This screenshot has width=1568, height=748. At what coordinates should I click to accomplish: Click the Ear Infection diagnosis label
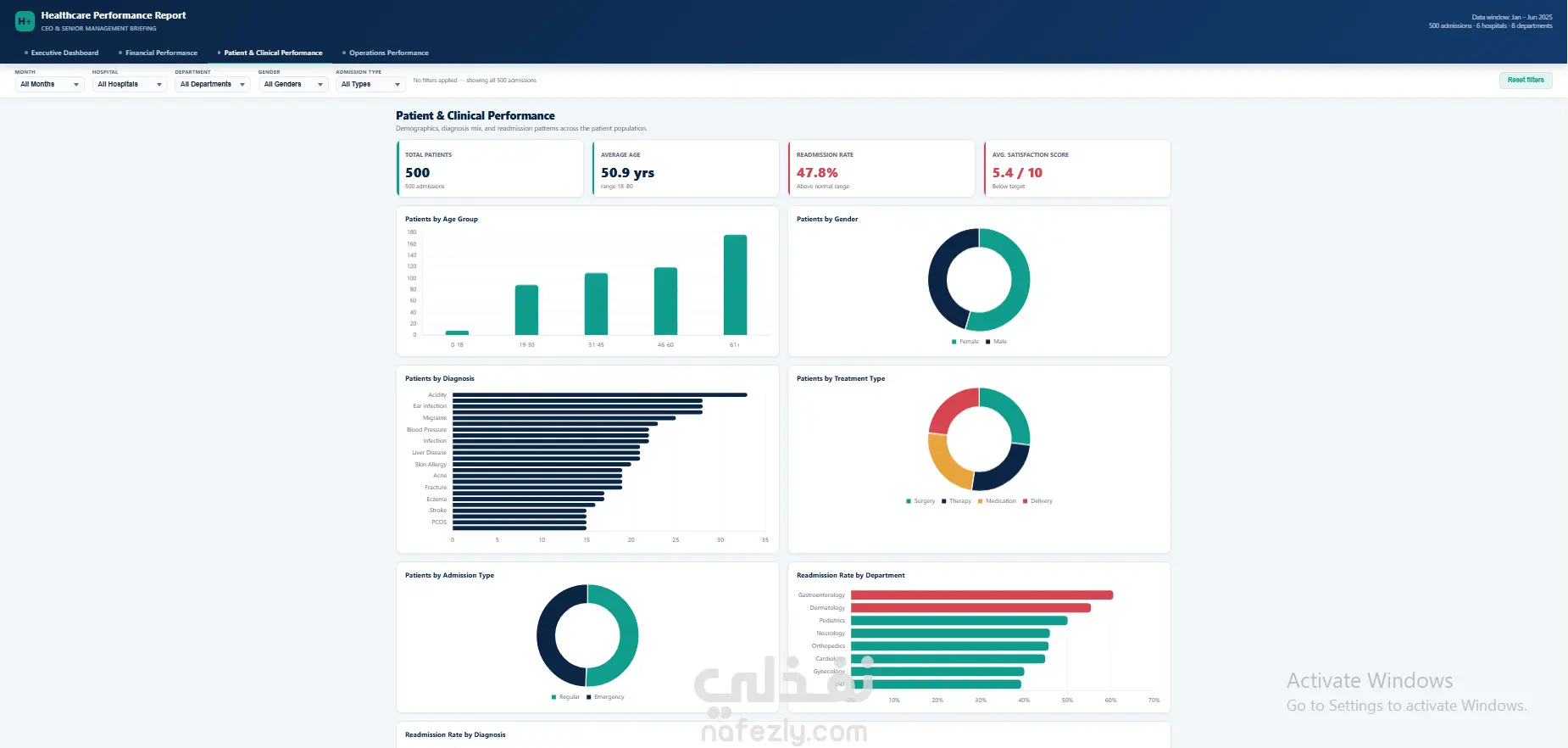coord(430,406)
